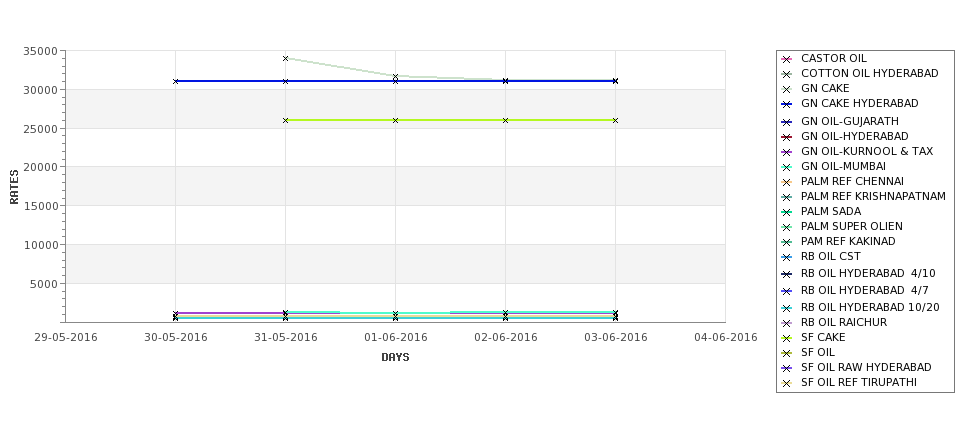Click the GN CAKE HYDERABAD legend marker

coord(787,104)
